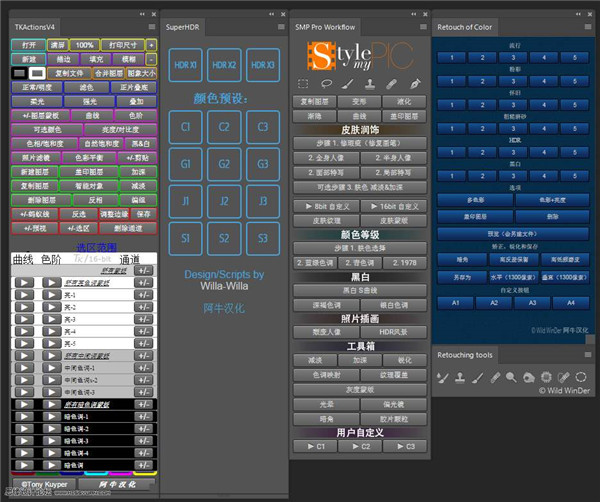Image resolution: width=600 pixels, height=502 pixels.
Task: Click the white-bordered swatch in TKActionsV4
Action: click(37, 73)
